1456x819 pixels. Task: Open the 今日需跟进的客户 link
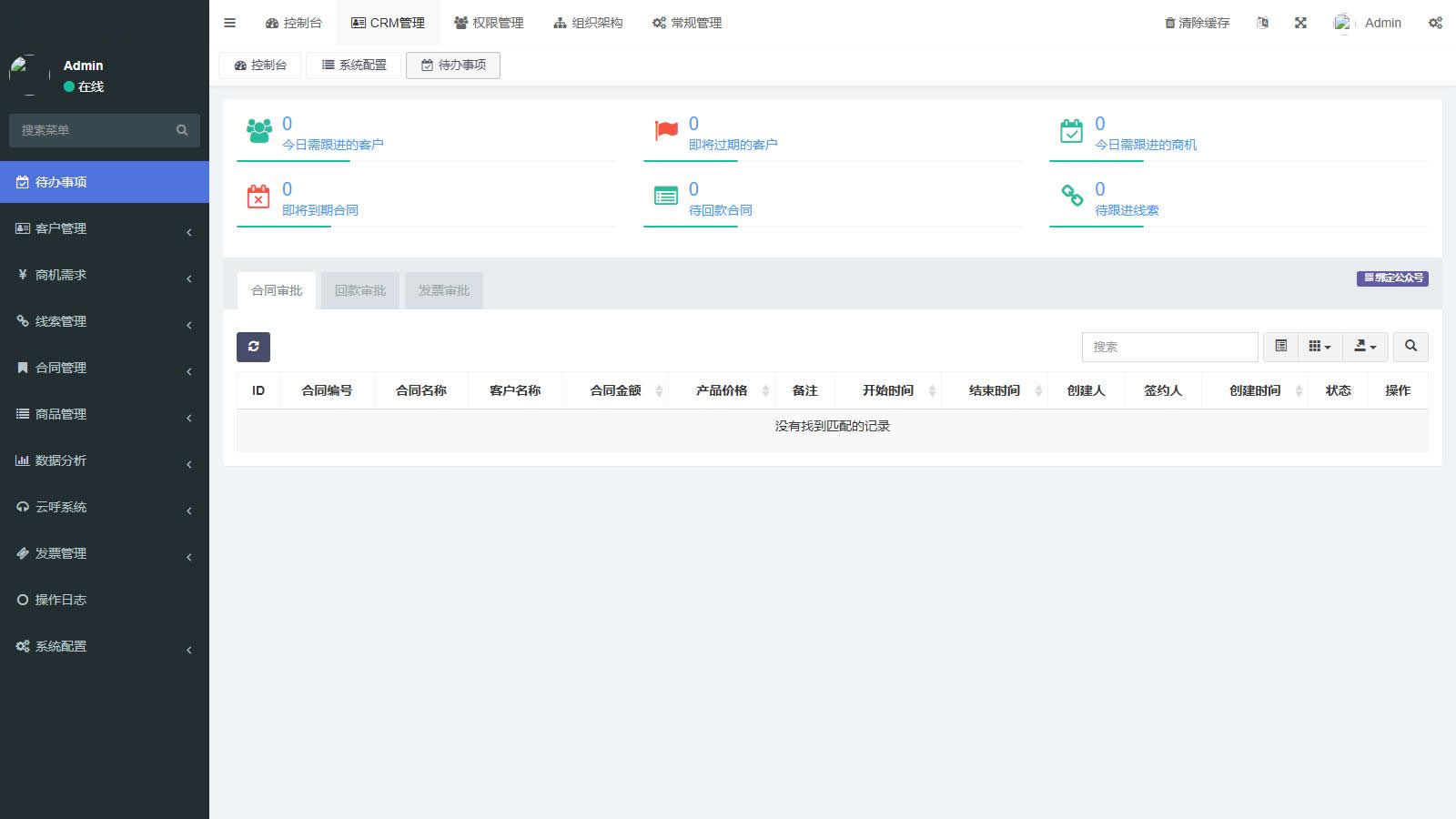tap(332, 145)
